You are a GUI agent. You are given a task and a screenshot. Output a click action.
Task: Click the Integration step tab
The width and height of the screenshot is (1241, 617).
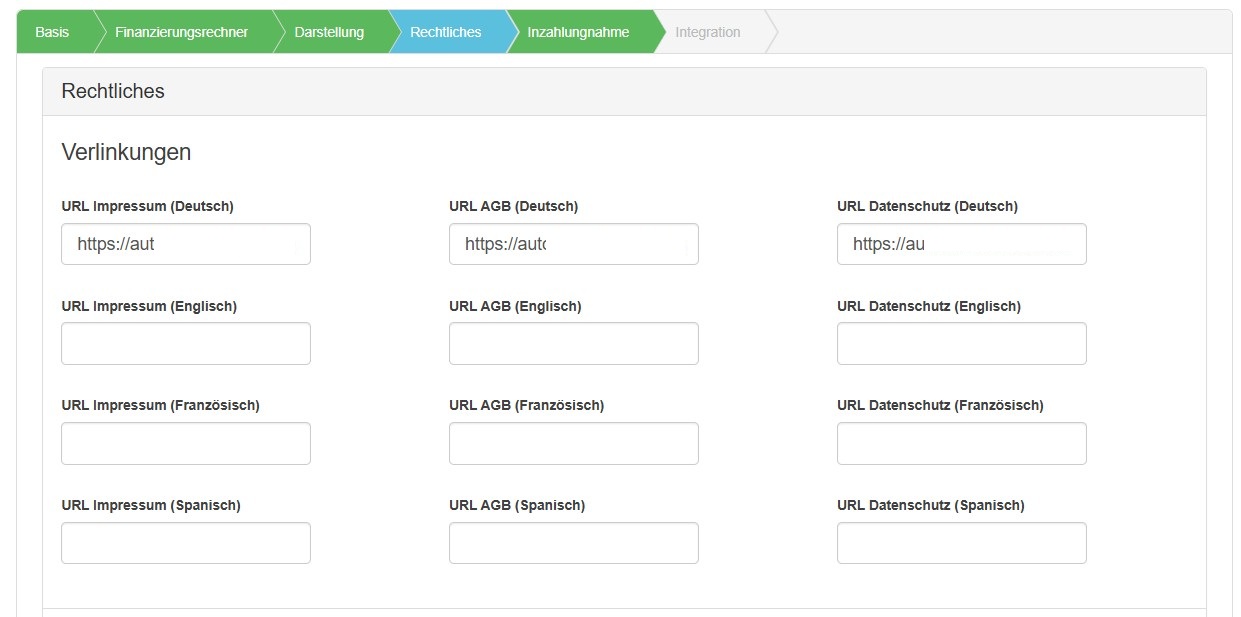pyautogui.click(x=707, y=32)
